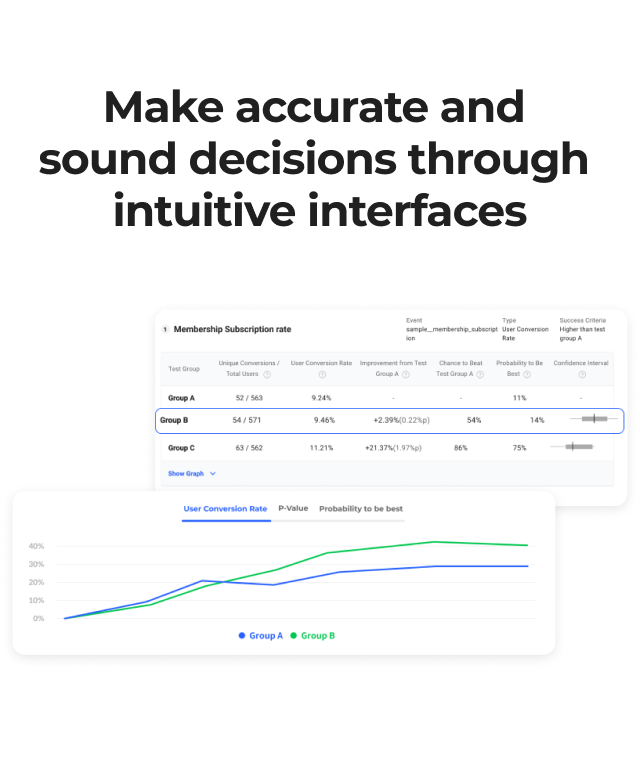Expand the Show Graph chevron
Viewport: 640px width, 766px height.
point(213,474)
